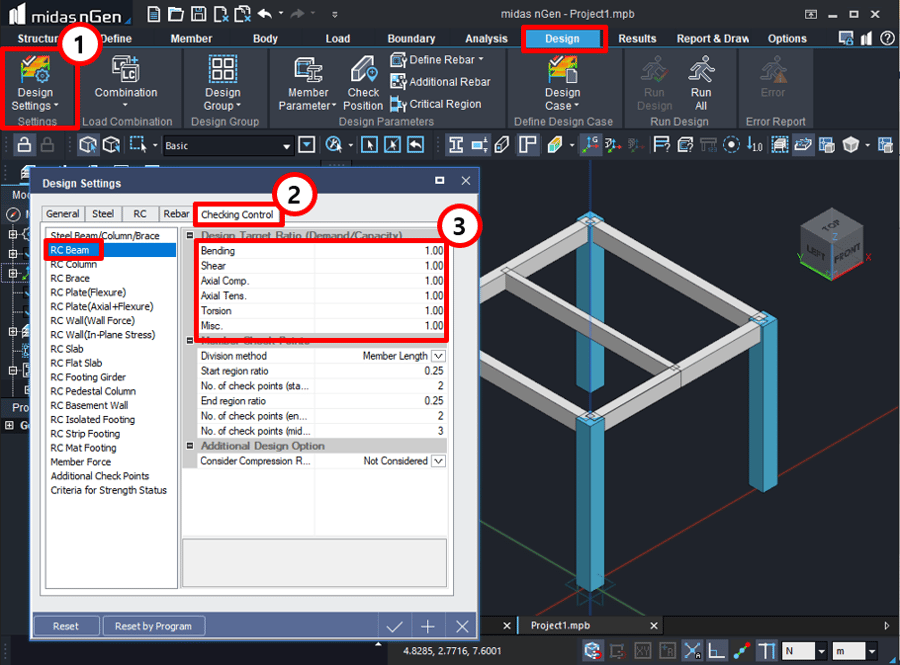Edit the Torsion ratio value

379,311
